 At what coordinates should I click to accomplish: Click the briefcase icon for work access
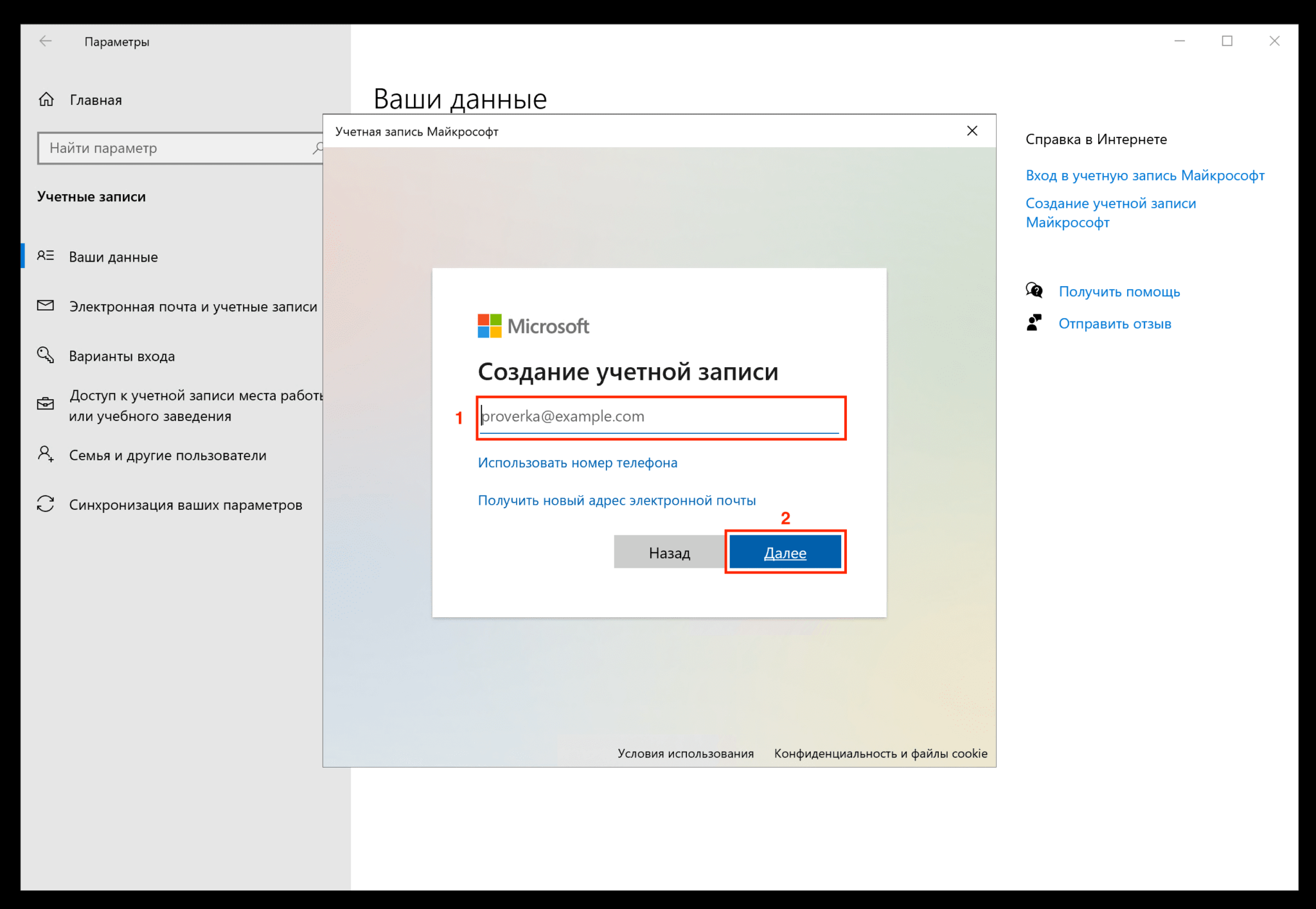[x=46, y=404]
